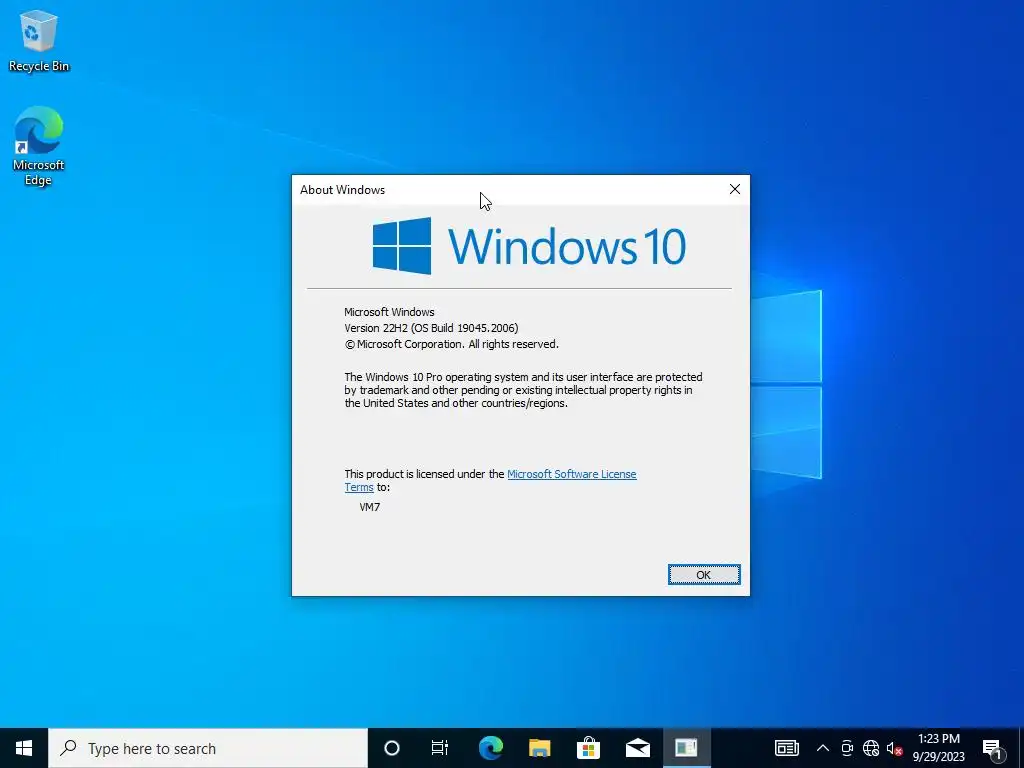1024x768 pixels.
Task: Open Task View on the taskbar
Action: (440, 748)
